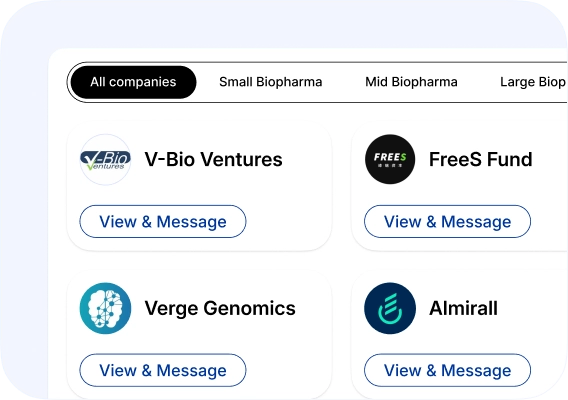Image resolution: width=568 pixels, height=400 pixels.
Task: View & Message Verge Genomics
Action: 163,370
